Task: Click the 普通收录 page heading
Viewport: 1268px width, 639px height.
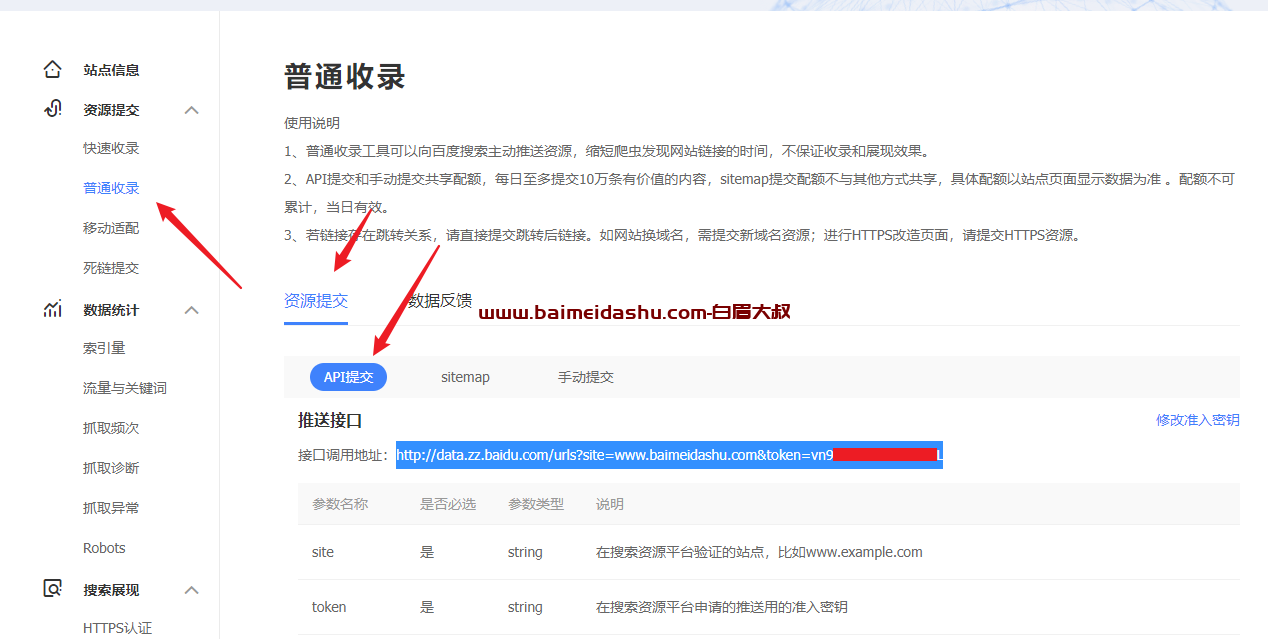Action: pos(345,77)
